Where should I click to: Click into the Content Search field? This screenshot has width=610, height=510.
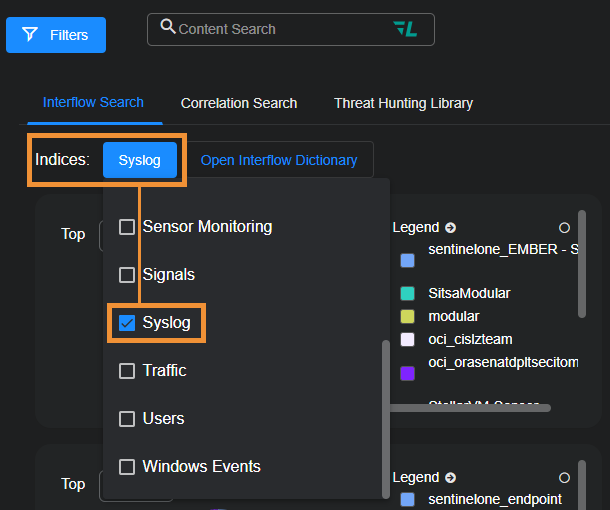(280, 29)
